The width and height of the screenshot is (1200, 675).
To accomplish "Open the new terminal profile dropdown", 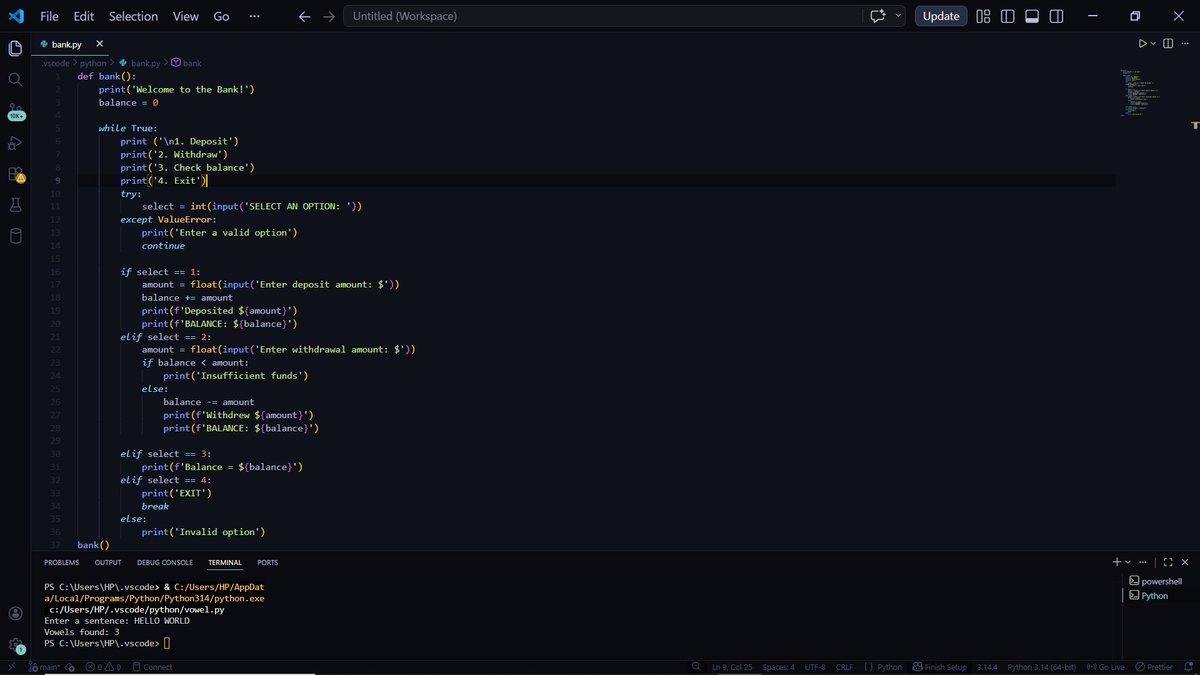I will click(1128, 563).
